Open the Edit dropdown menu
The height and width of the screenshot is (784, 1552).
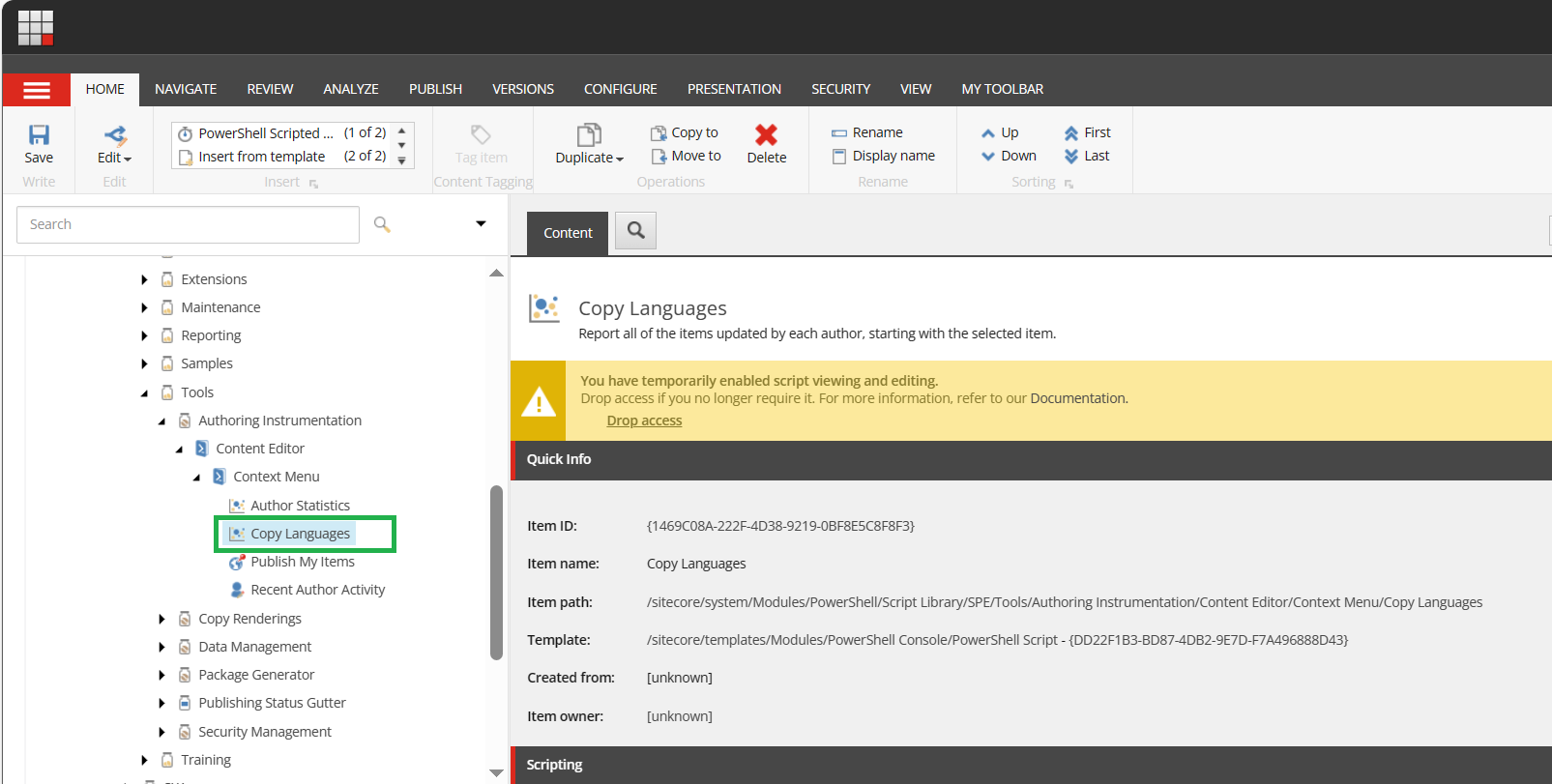(114, 158)
